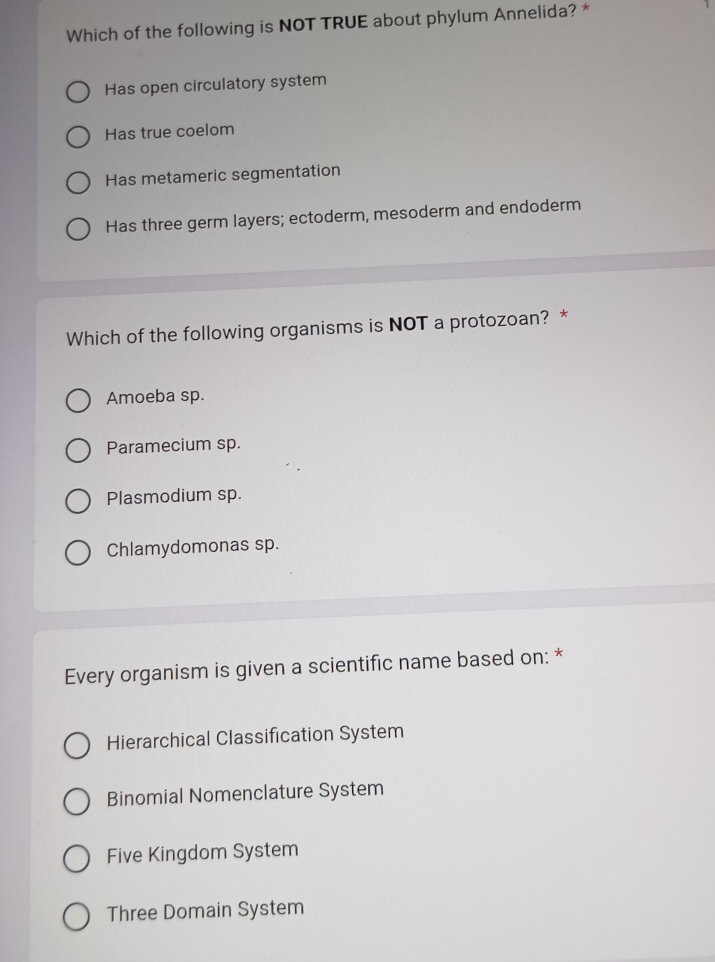Pick the 'Plasmodium sp.' radio button
715x962 pixels.
(79, 501)
